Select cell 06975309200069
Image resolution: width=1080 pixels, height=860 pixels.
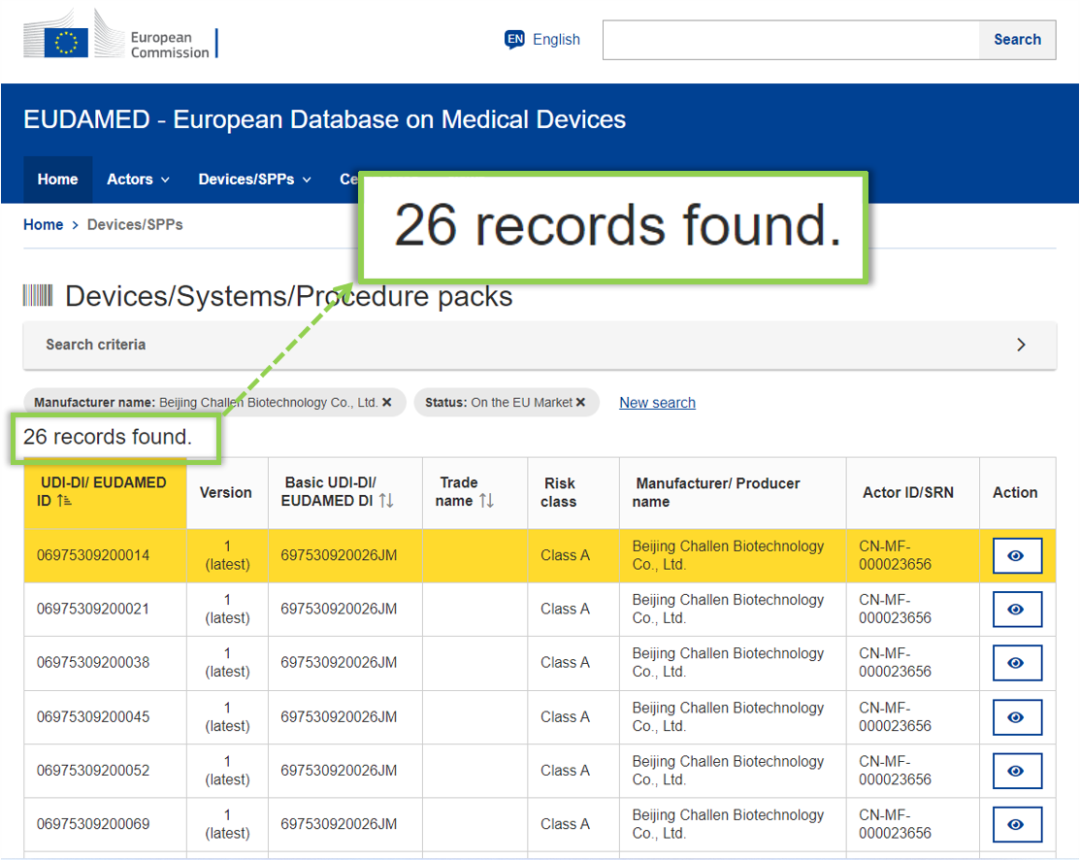pos(105,825)
